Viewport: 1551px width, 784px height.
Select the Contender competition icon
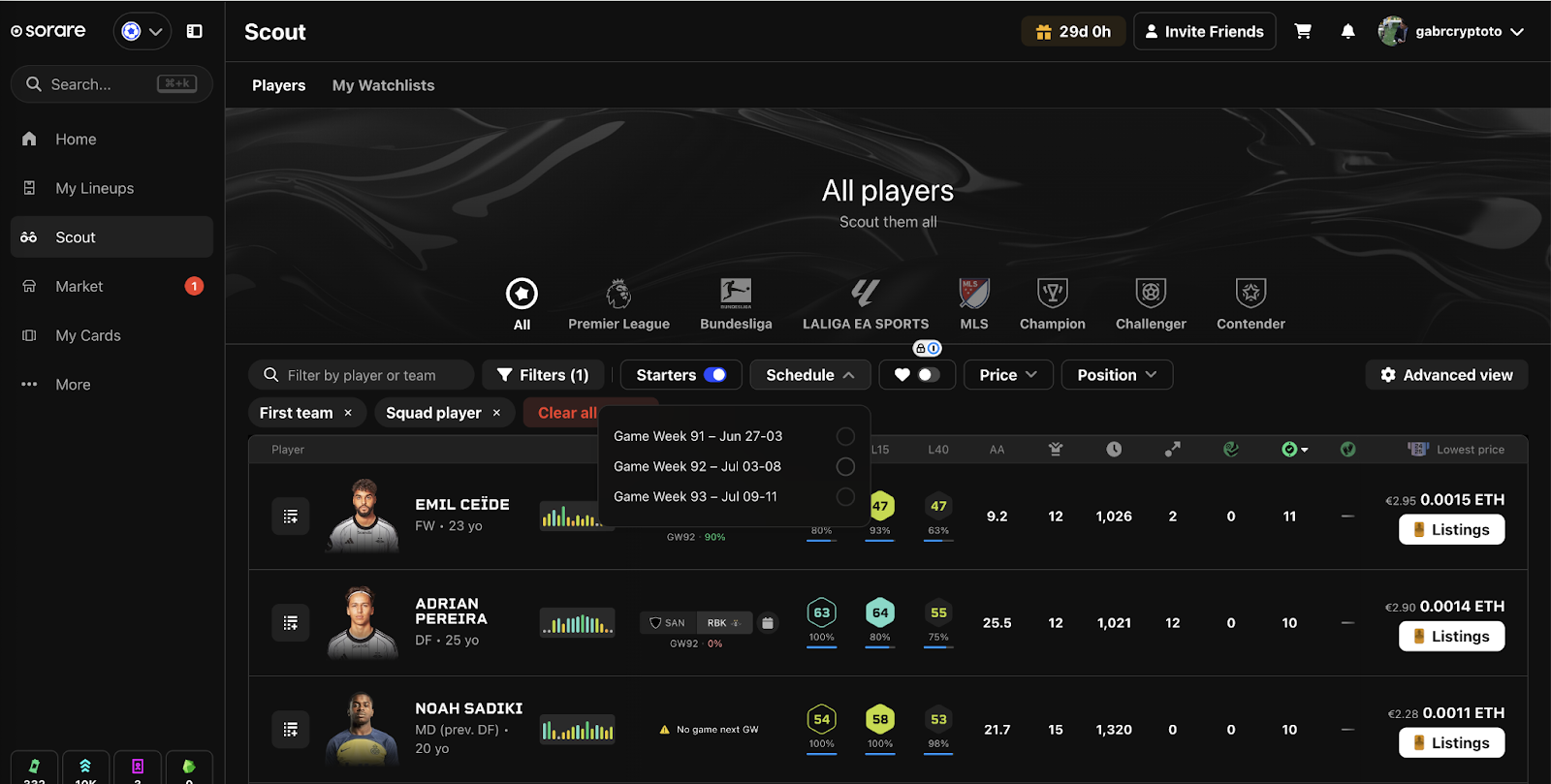(1251, 294)
